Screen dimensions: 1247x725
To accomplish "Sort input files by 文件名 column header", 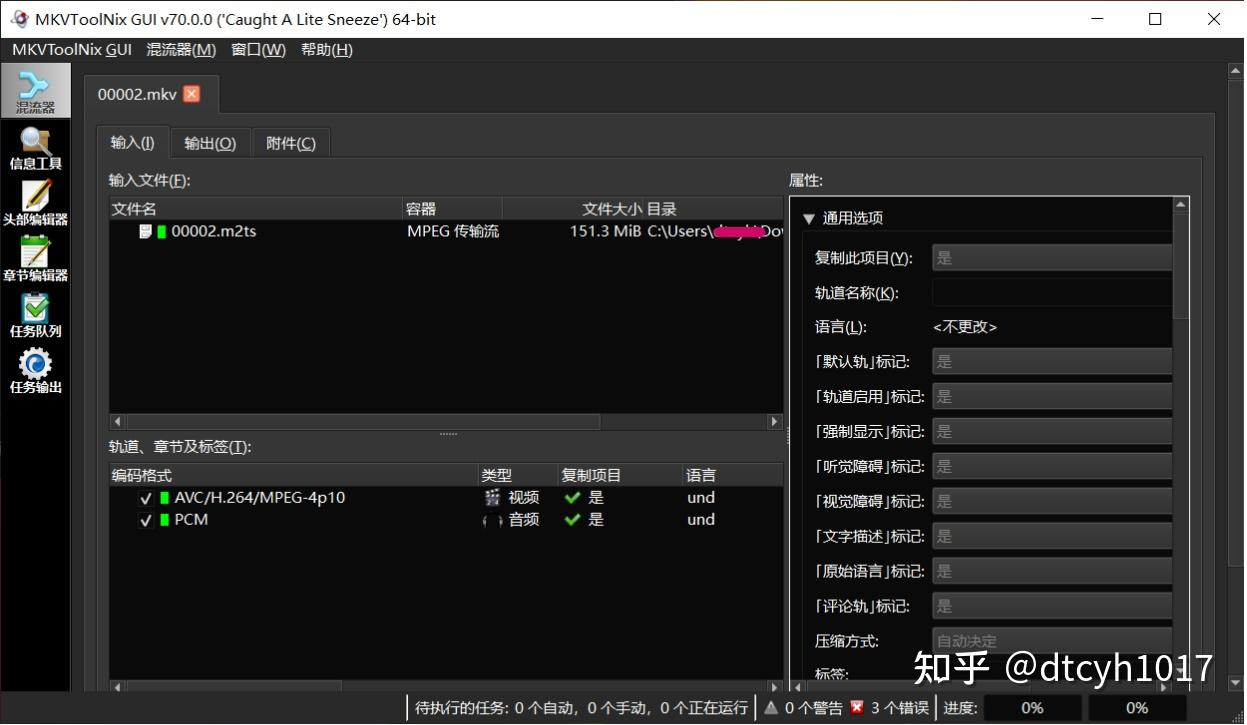I will 255,209.
